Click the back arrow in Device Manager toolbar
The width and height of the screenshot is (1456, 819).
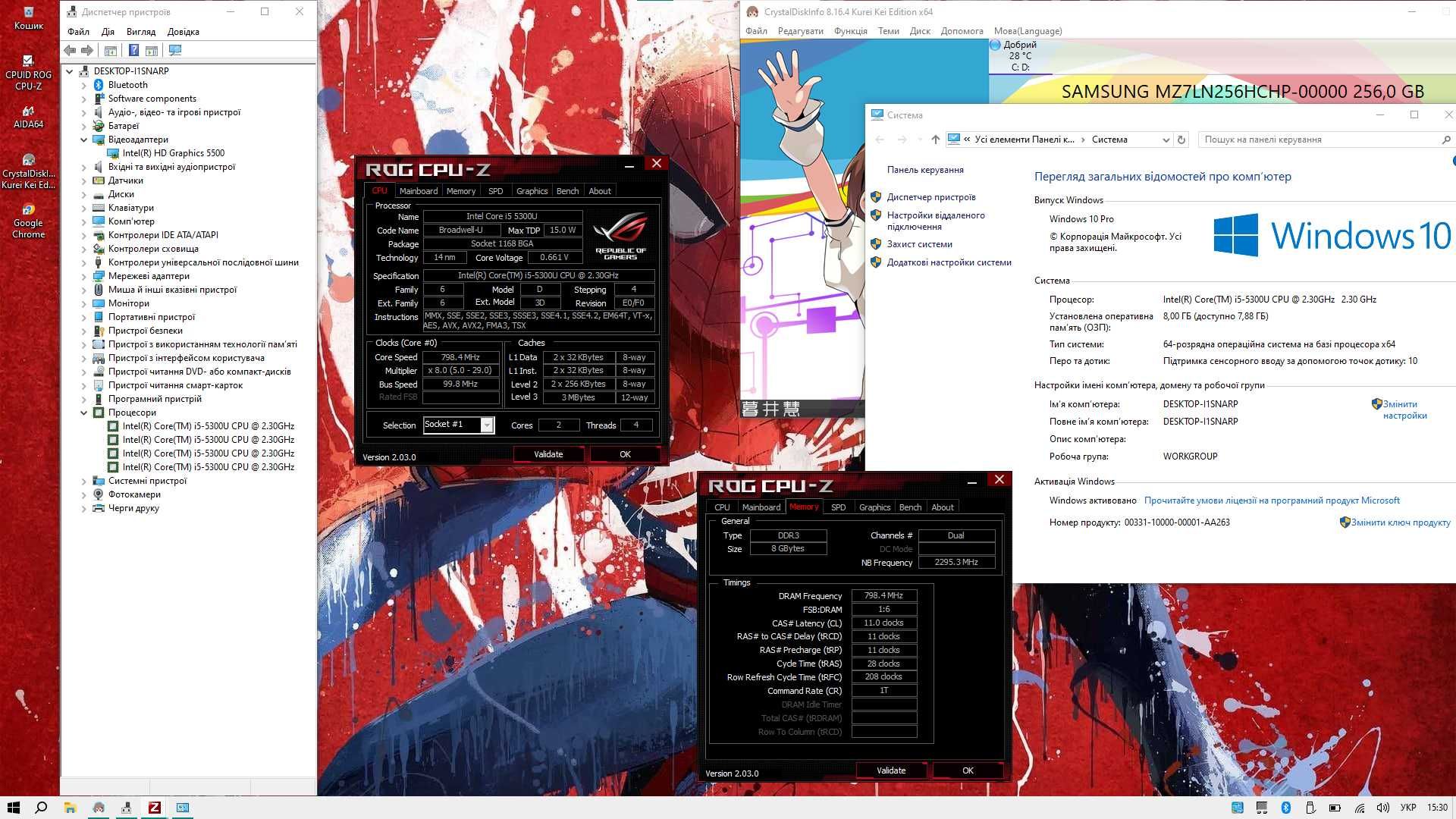[x=70, y=50]
